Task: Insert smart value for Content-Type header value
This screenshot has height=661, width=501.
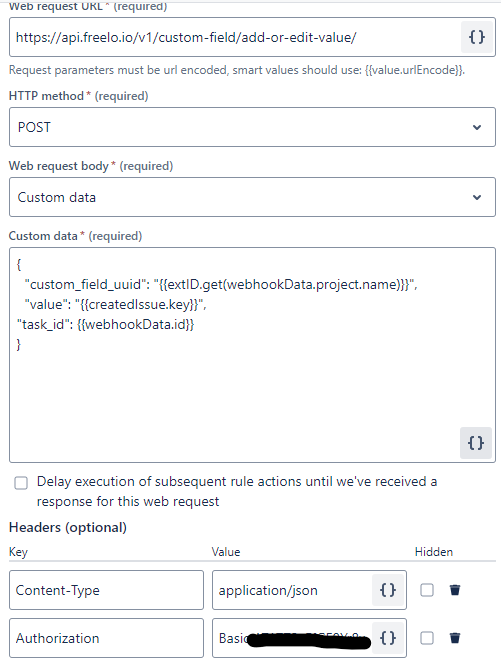Action: (x=388, y=590)
